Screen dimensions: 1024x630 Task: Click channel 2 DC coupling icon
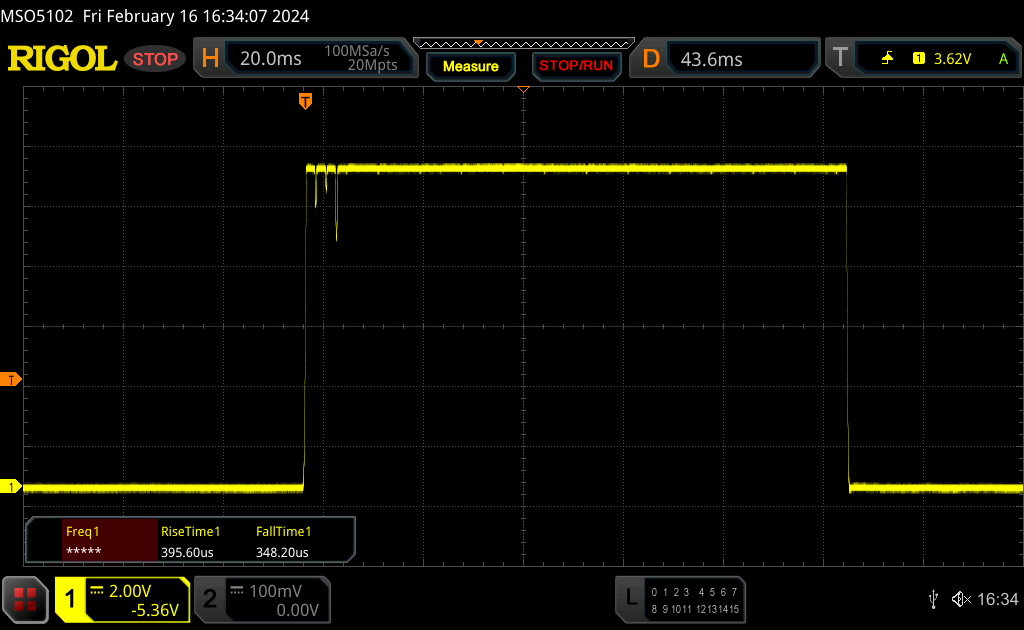pos(237,591)
